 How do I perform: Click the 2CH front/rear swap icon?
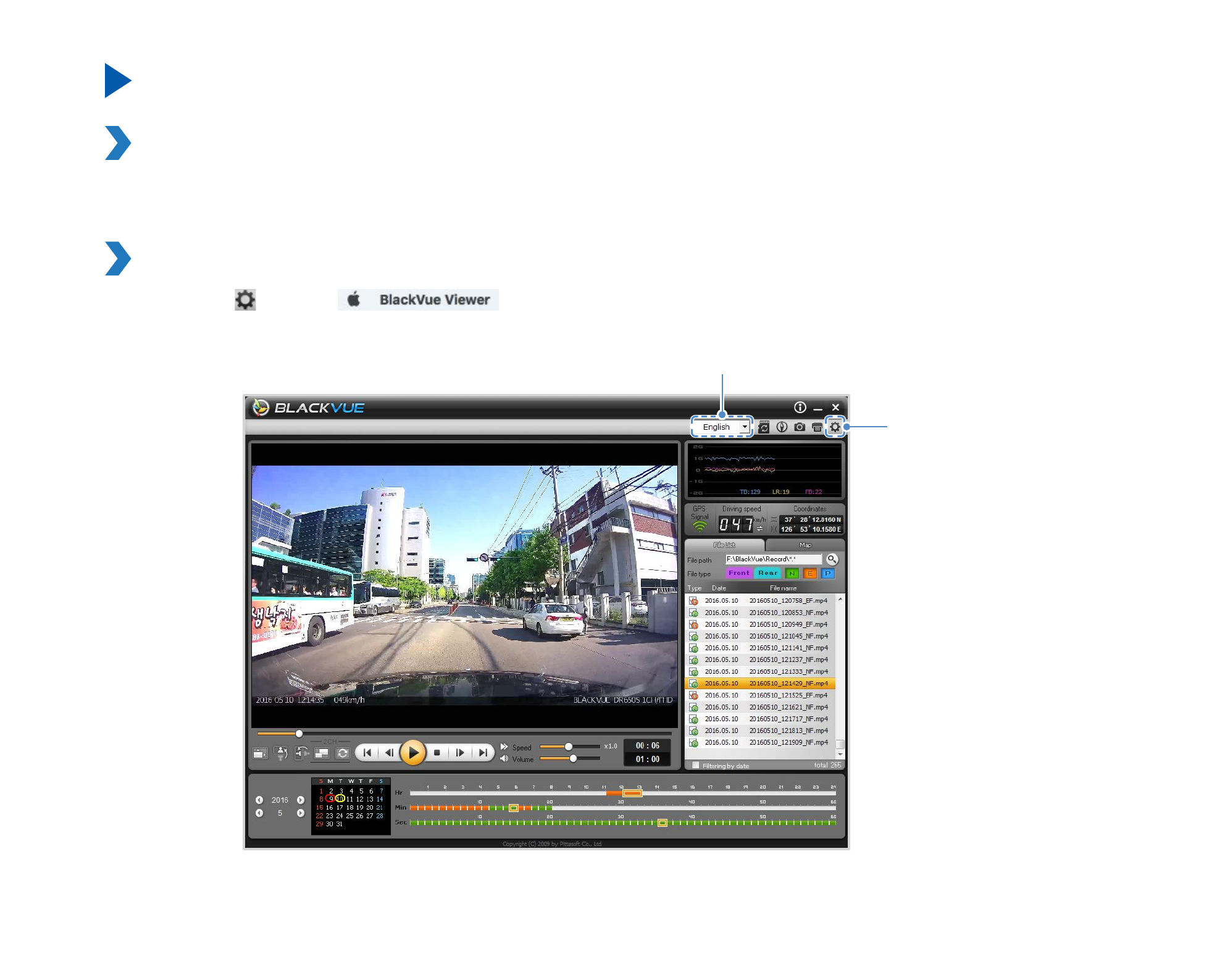click(x=343, y=753)
